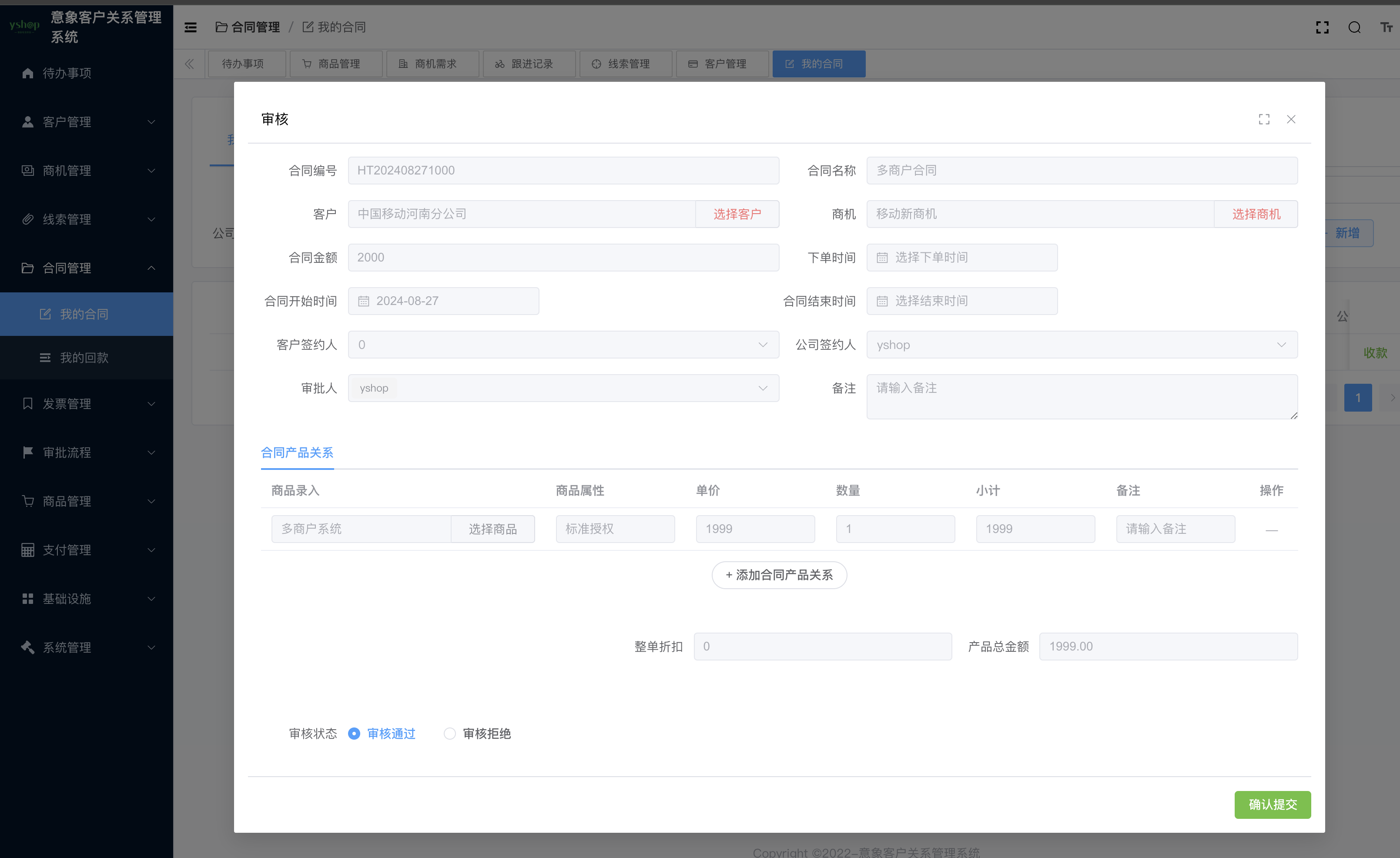Image resolution: width=1400 pixels, height=858 pixels.
Task: Switch to the 商机需求 tab
Action: 432,64
